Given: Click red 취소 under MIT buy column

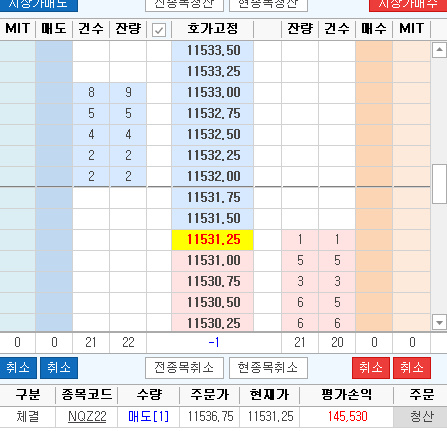Looking at the screenshot, I should pyautogui.click(x=412, y=368).
